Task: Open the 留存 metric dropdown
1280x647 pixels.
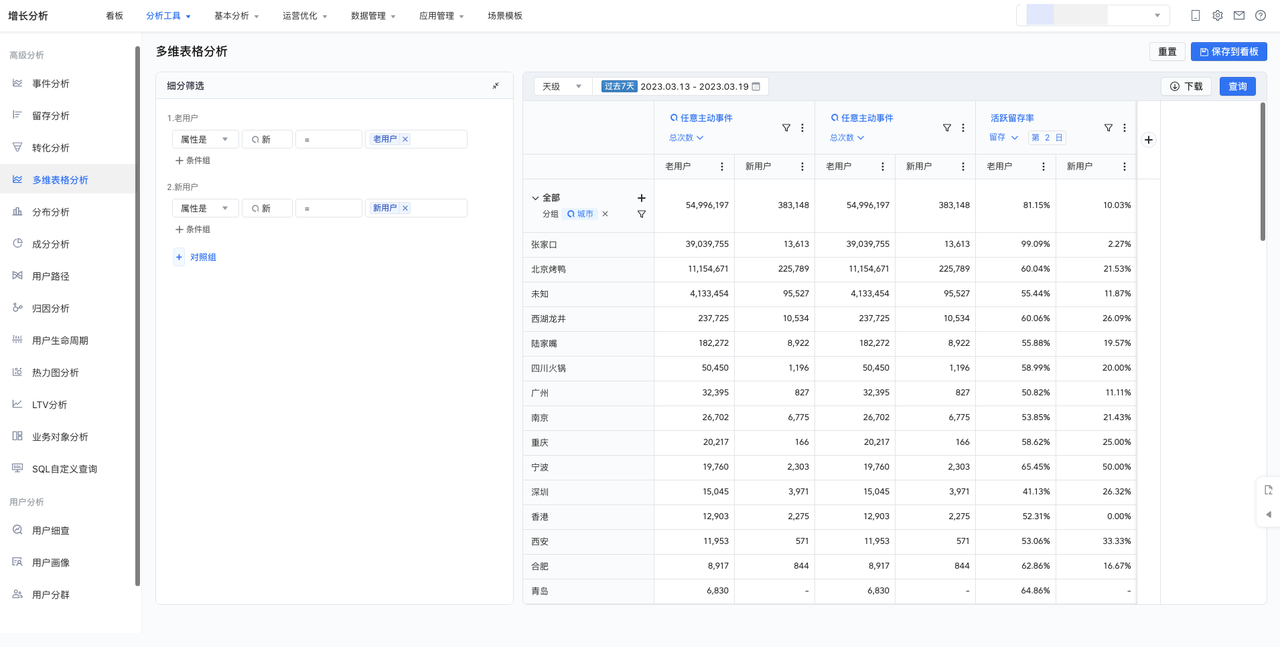Action: click(1003, 138)
